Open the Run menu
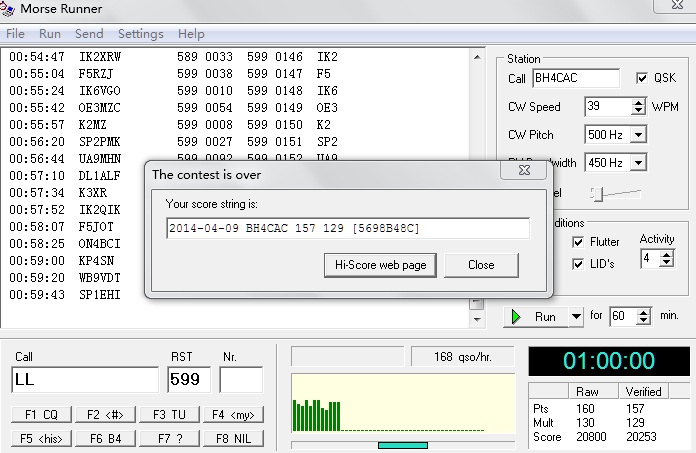This screenshot has height=453, width=696. click(50, 34)
